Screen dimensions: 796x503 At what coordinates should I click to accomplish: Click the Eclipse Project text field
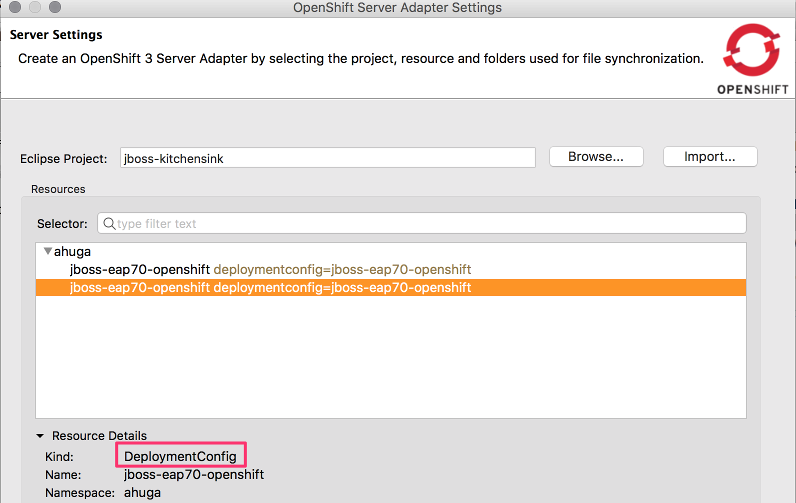point(327,158)
